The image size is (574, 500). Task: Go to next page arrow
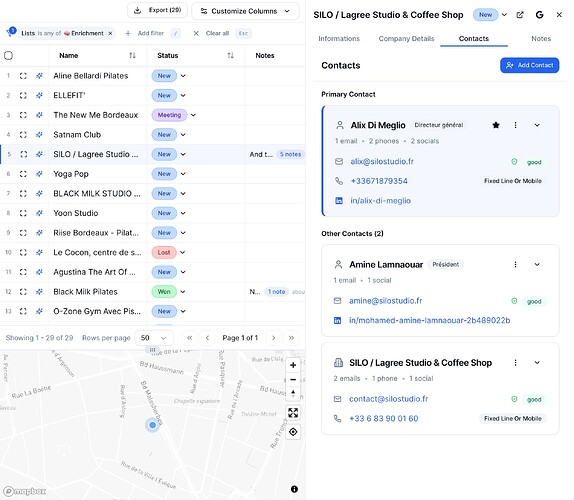click(x=273, y=338)
